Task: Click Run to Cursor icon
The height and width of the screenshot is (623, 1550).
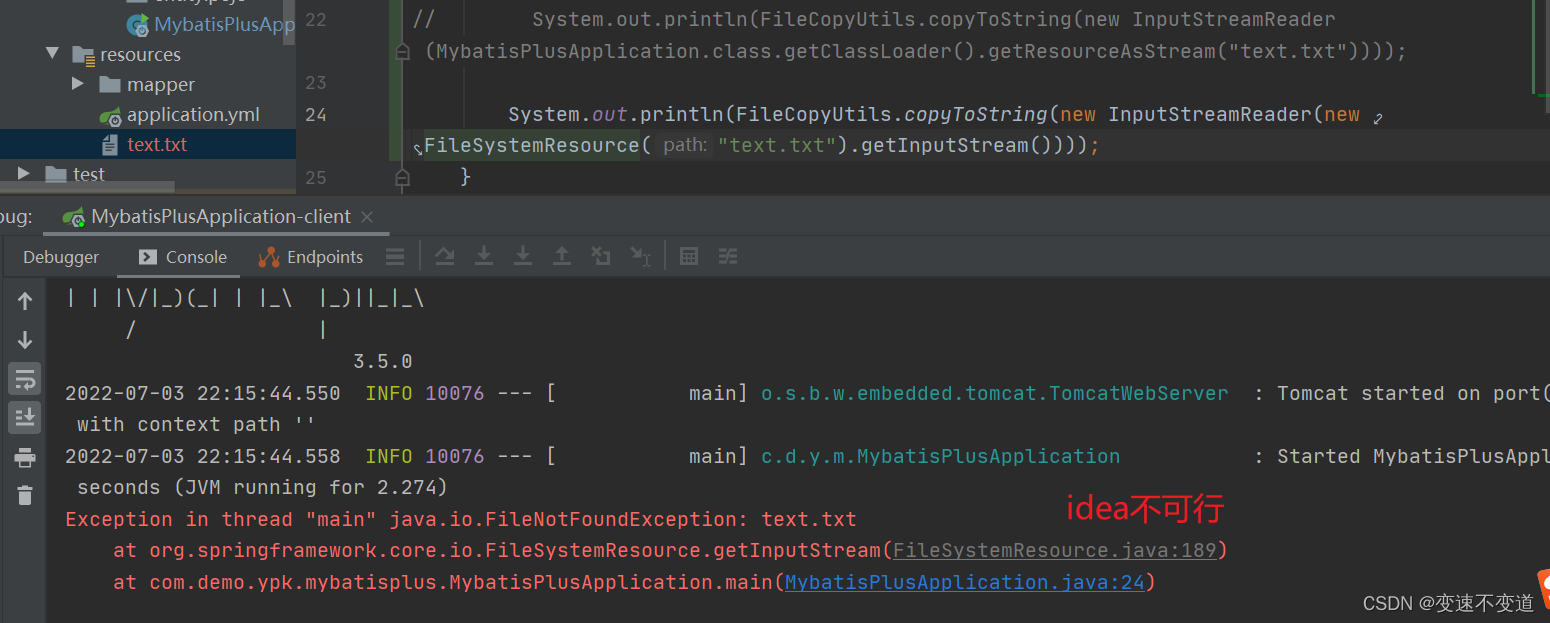Action: point(641,257)
